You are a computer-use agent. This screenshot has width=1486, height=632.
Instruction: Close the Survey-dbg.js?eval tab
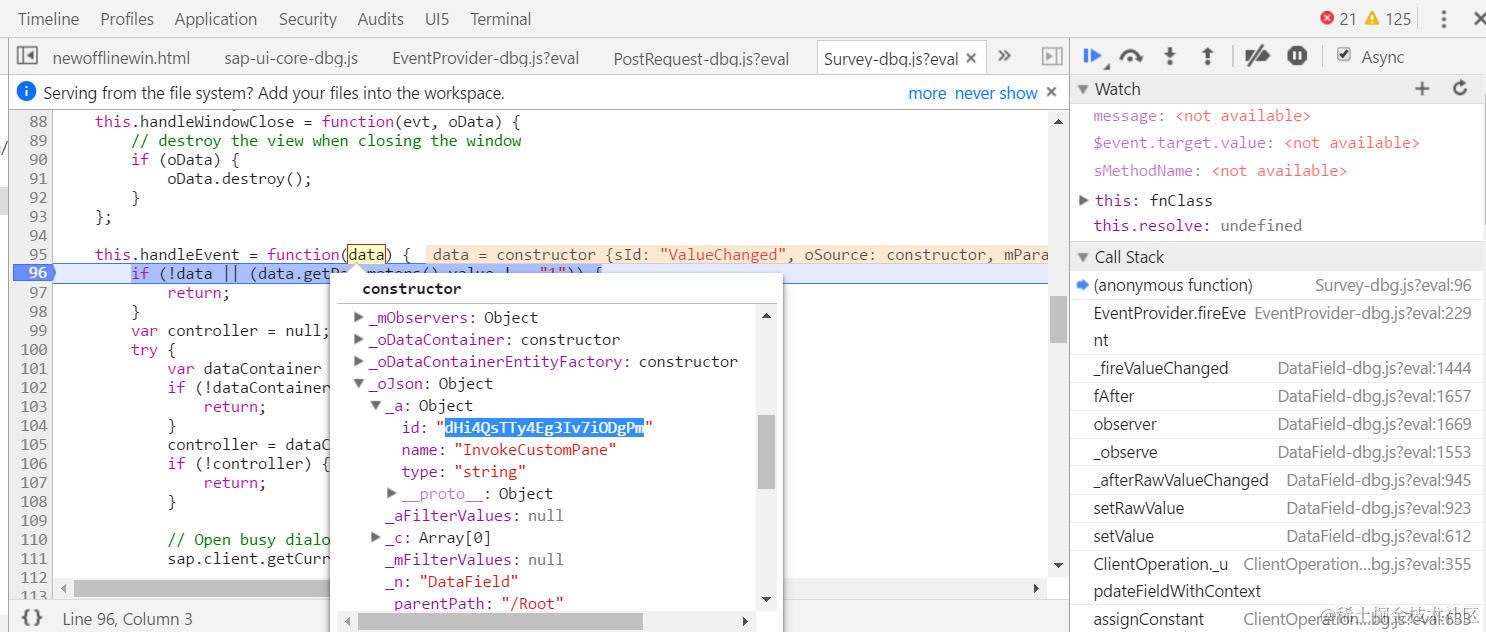(971, 58)
